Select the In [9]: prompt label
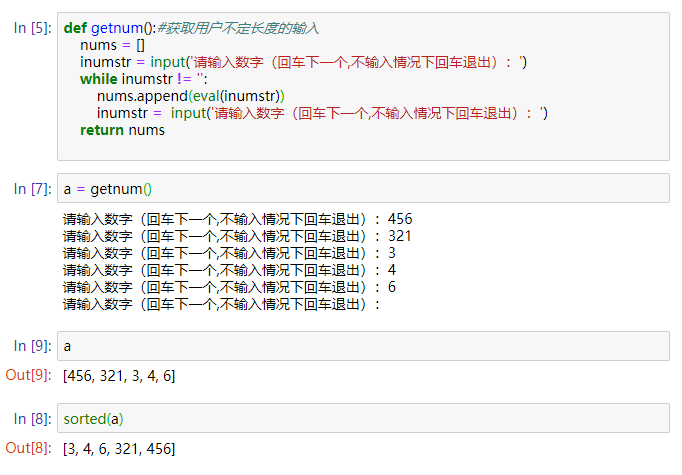682x475 pixels. pyautogui.click(x=33, y=346)
